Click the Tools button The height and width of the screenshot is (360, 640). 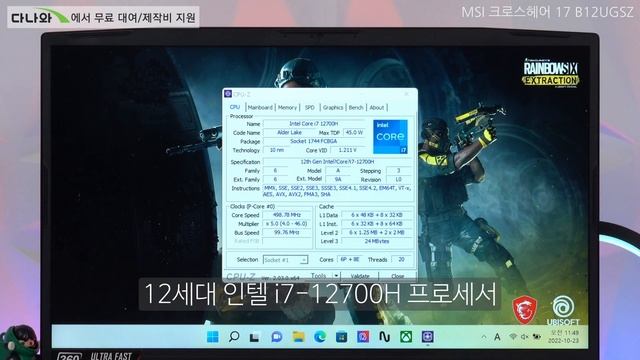319,276
